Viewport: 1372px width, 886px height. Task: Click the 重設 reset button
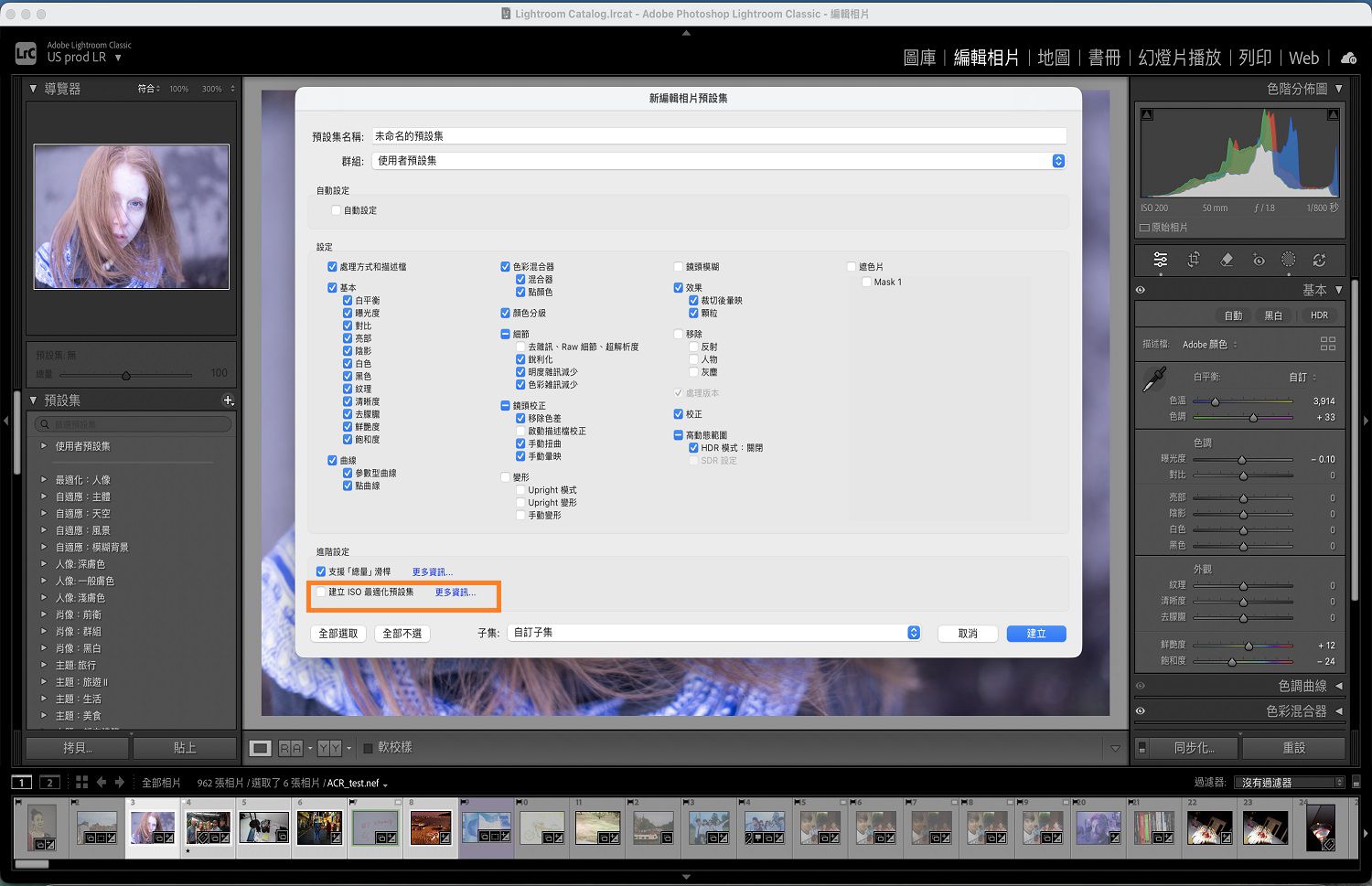click(1293, 748)
